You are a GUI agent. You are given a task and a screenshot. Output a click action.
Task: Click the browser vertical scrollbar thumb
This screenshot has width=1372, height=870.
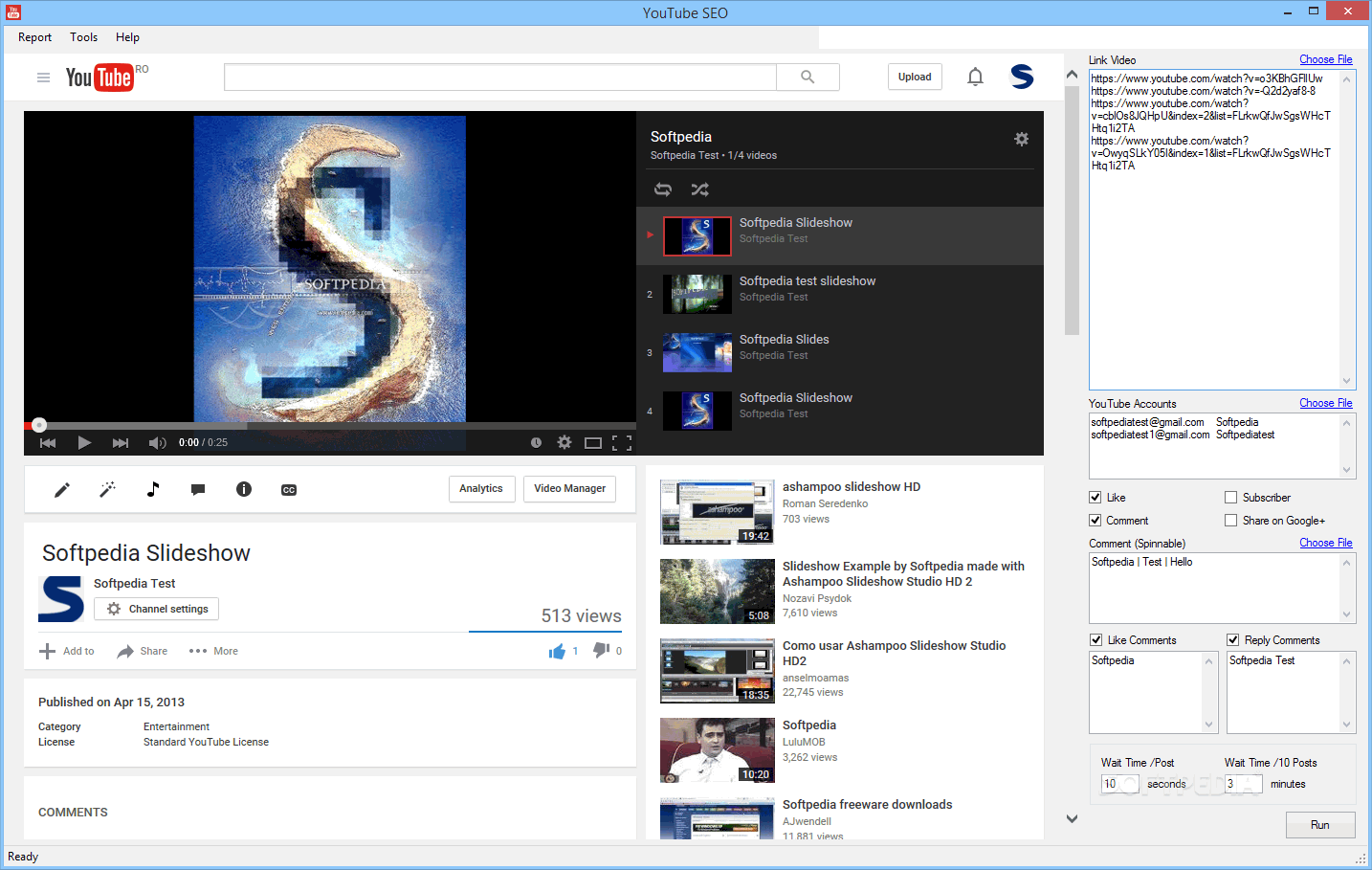click(1072, 211)
